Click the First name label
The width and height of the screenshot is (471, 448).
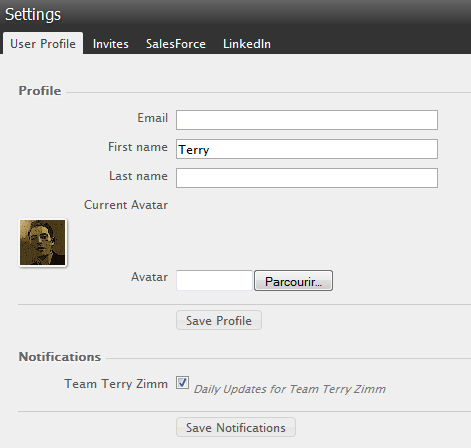(138, 147)
